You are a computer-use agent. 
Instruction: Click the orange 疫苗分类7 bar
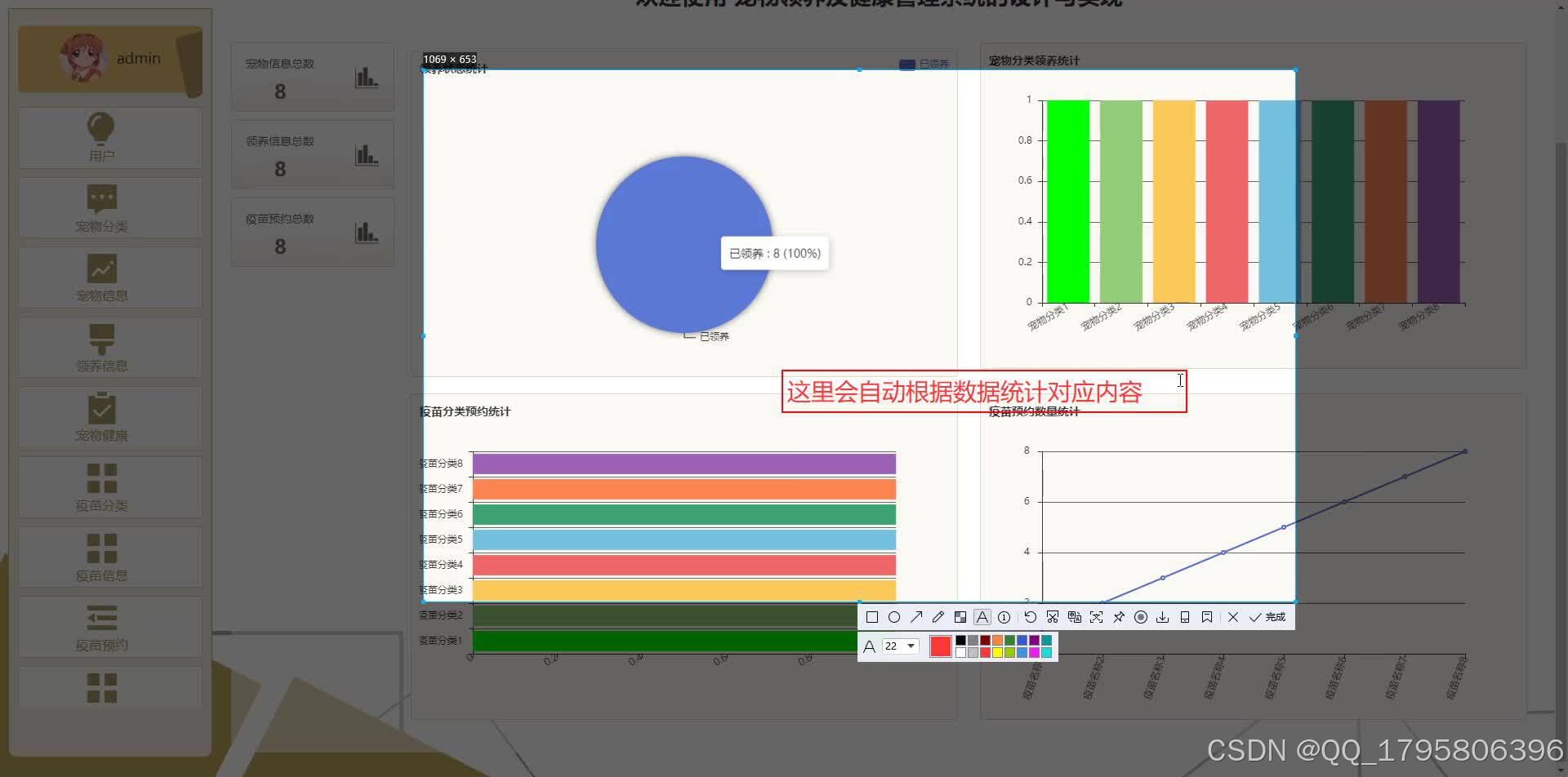(x=684, y=489)
